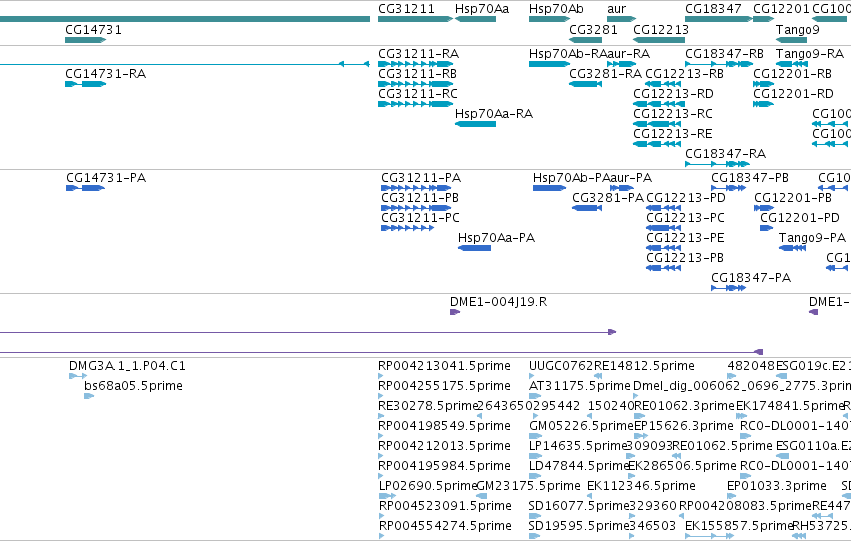Open EST RP004195984.5prime
This screenshot has height=541, width=851.
click(444, 467)
